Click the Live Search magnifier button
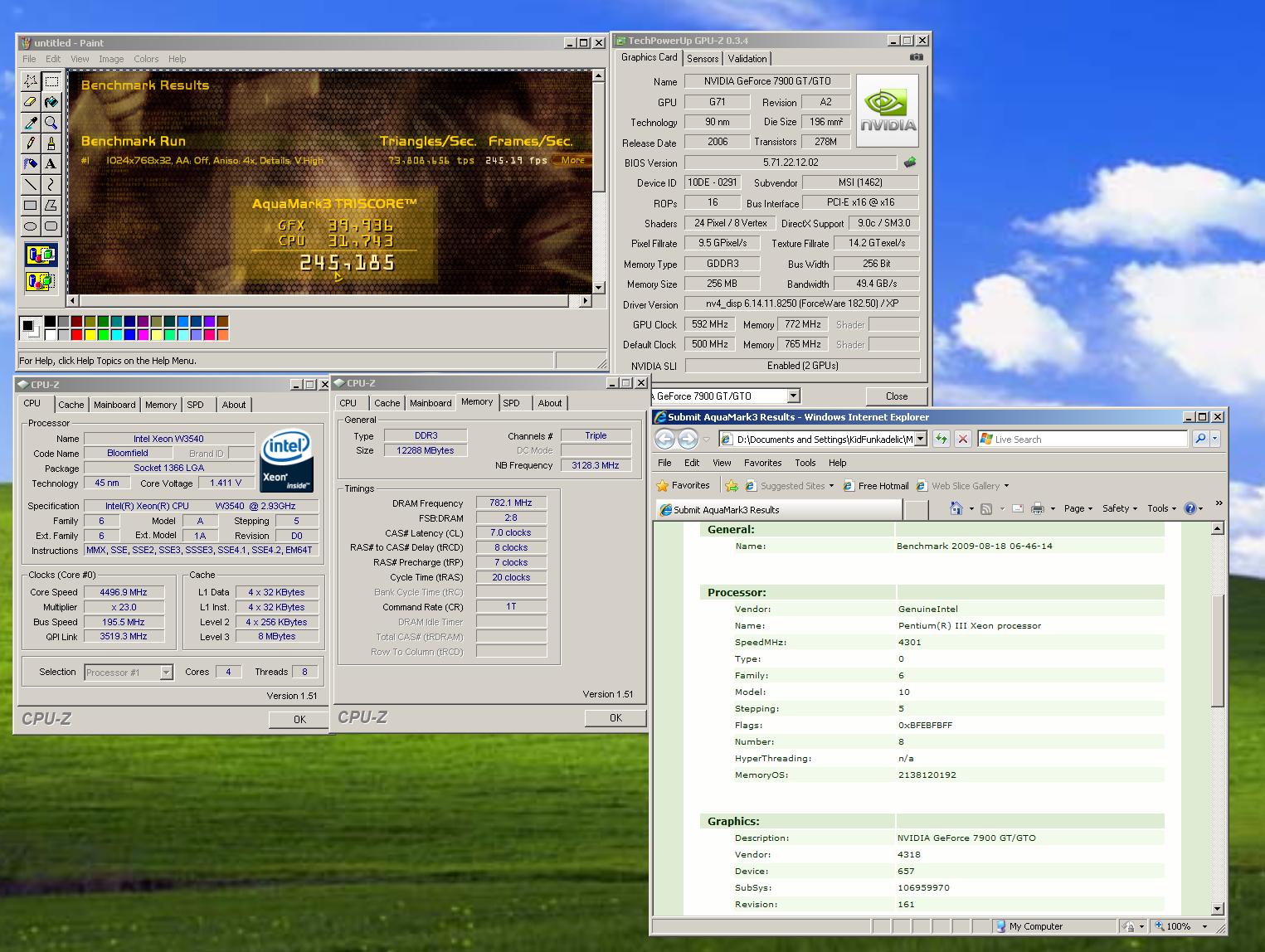 1200,439
